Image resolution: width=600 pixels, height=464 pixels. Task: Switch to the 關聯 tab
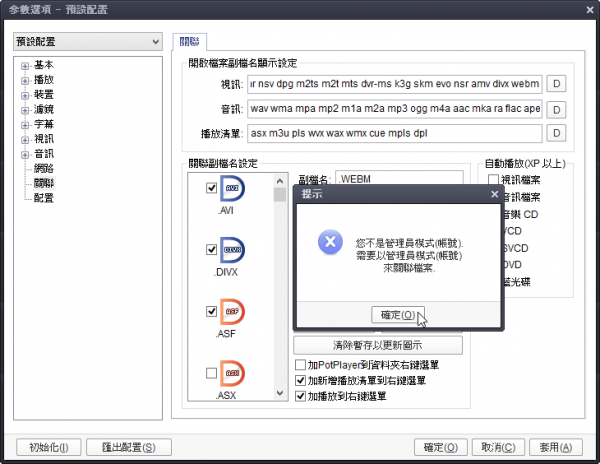pos(189,42)
